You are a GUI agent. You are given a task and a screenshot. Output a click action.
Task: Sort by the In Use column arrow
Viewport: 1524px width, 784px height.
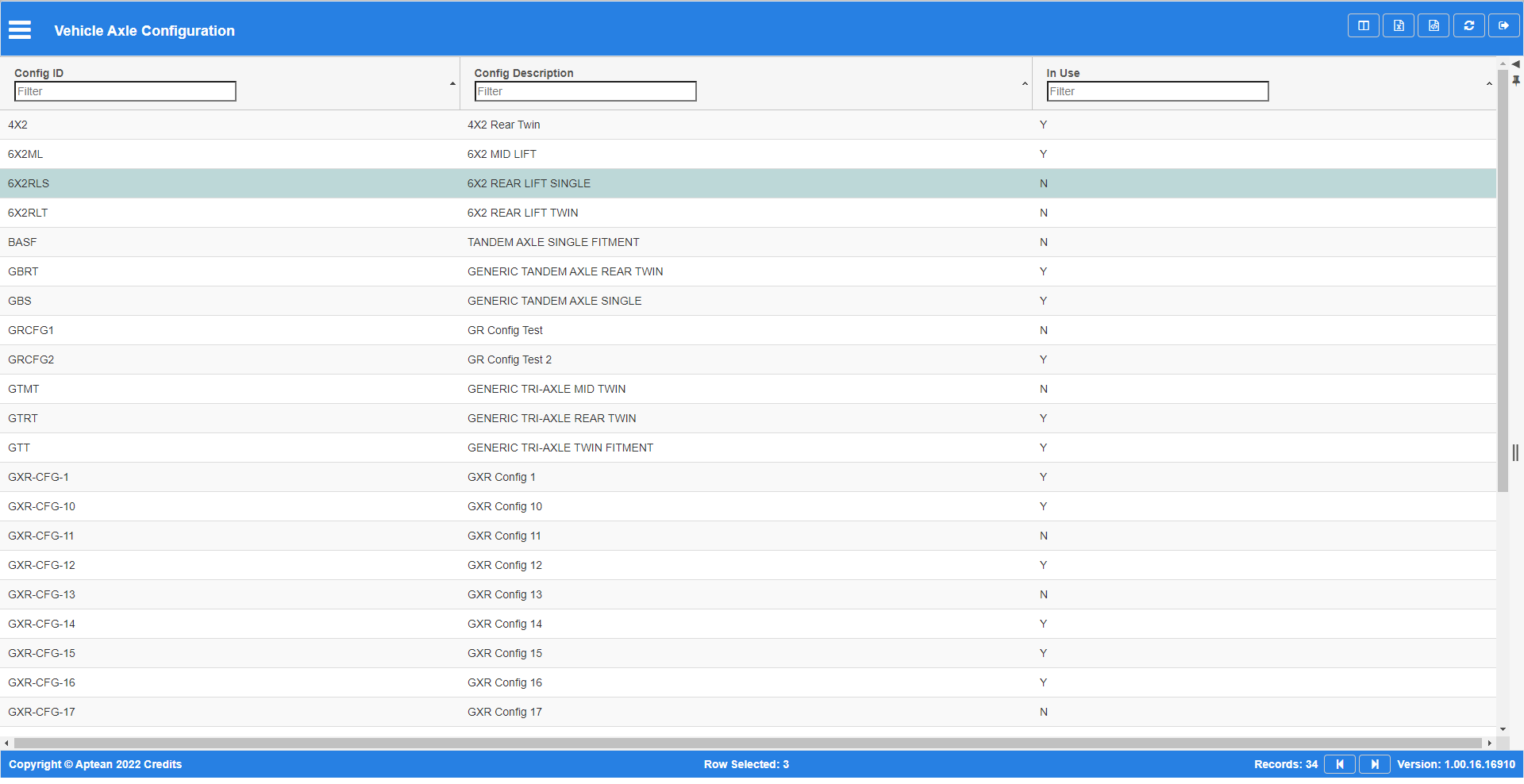coord(1489,83)
